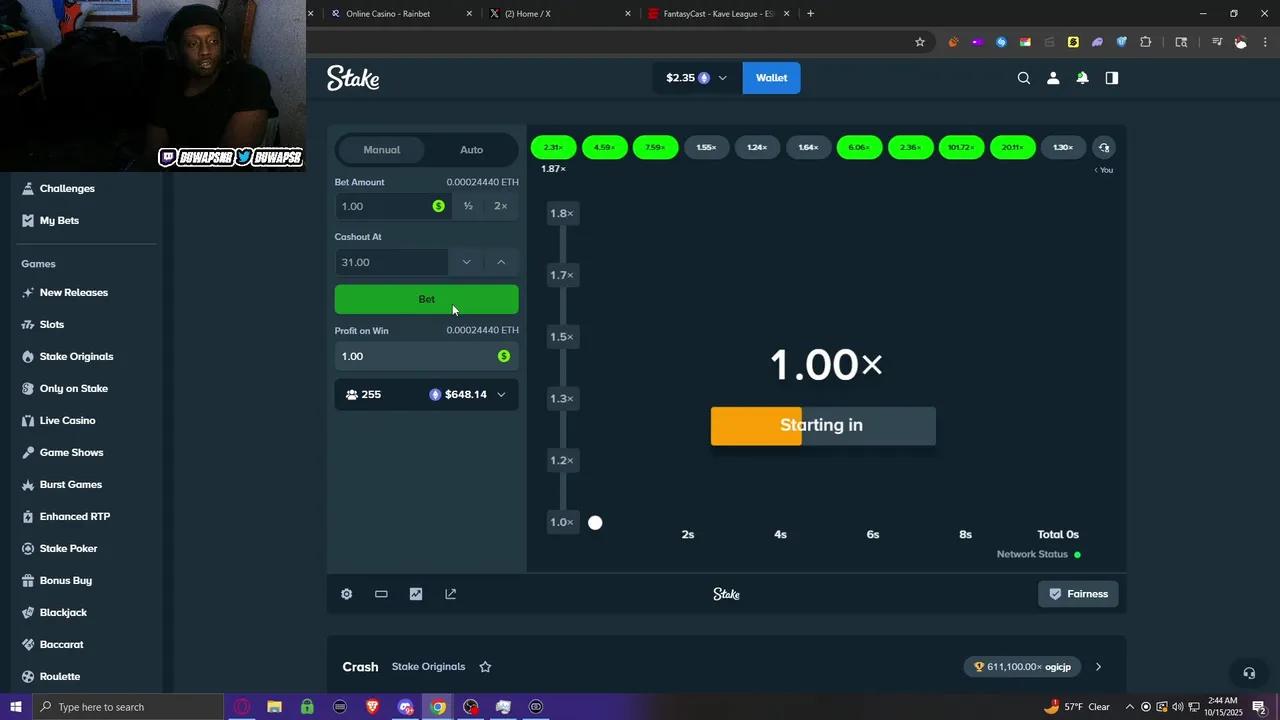Open the Windows notification center icon
The height and width of the screenshot is (720, 1280).
tap(1259, 707)
